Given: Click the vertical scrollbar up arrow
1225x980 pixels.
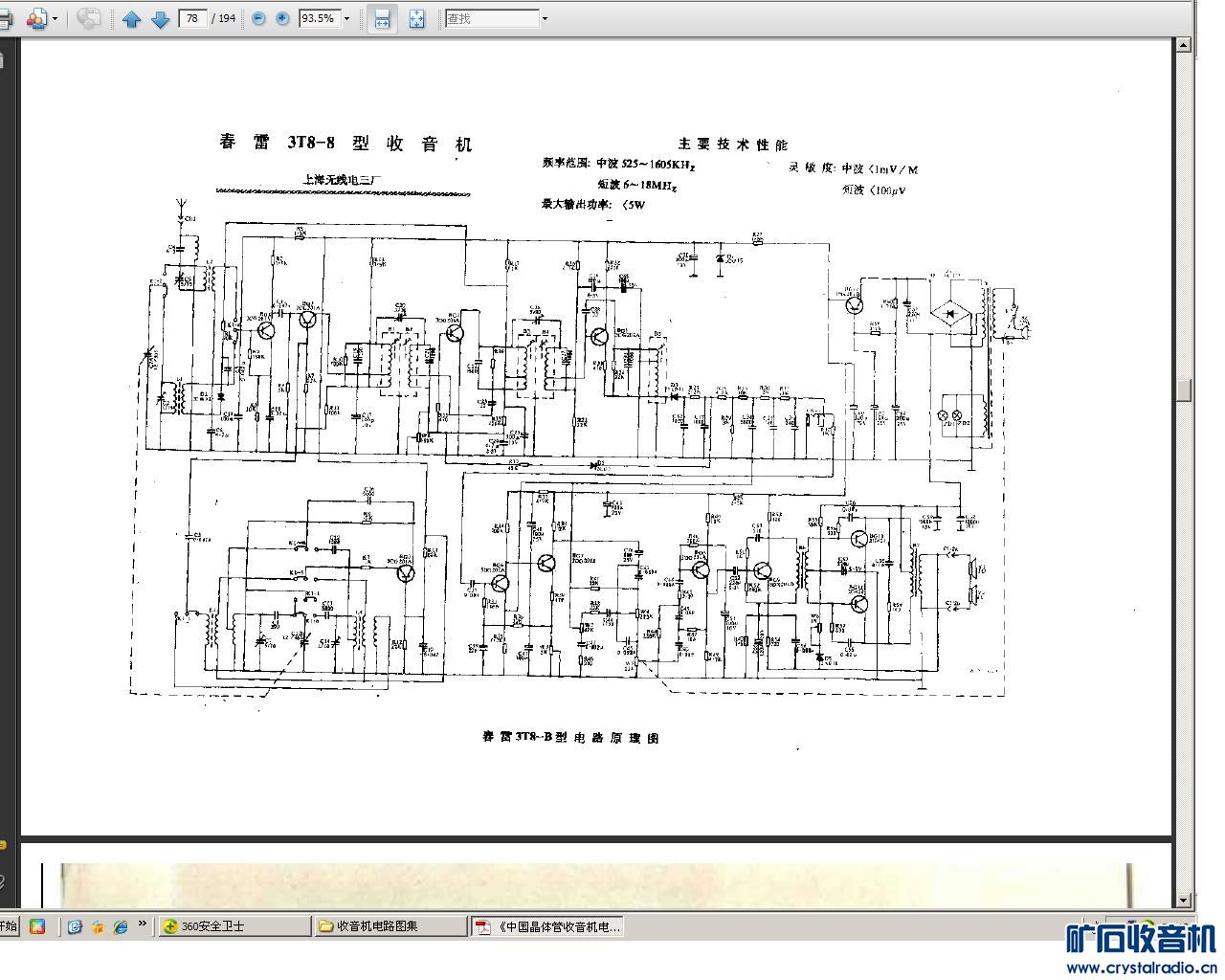Looking at the screenshot, I should pyautogui.click(x=1184, y=44).
